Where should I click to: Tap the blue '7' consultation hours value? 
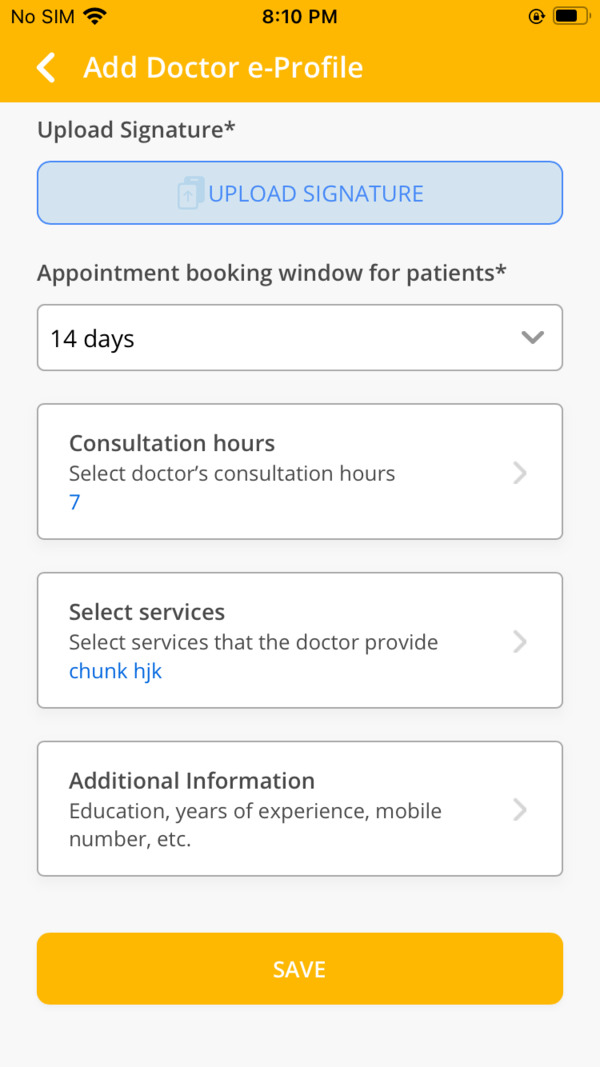(75, 503)
